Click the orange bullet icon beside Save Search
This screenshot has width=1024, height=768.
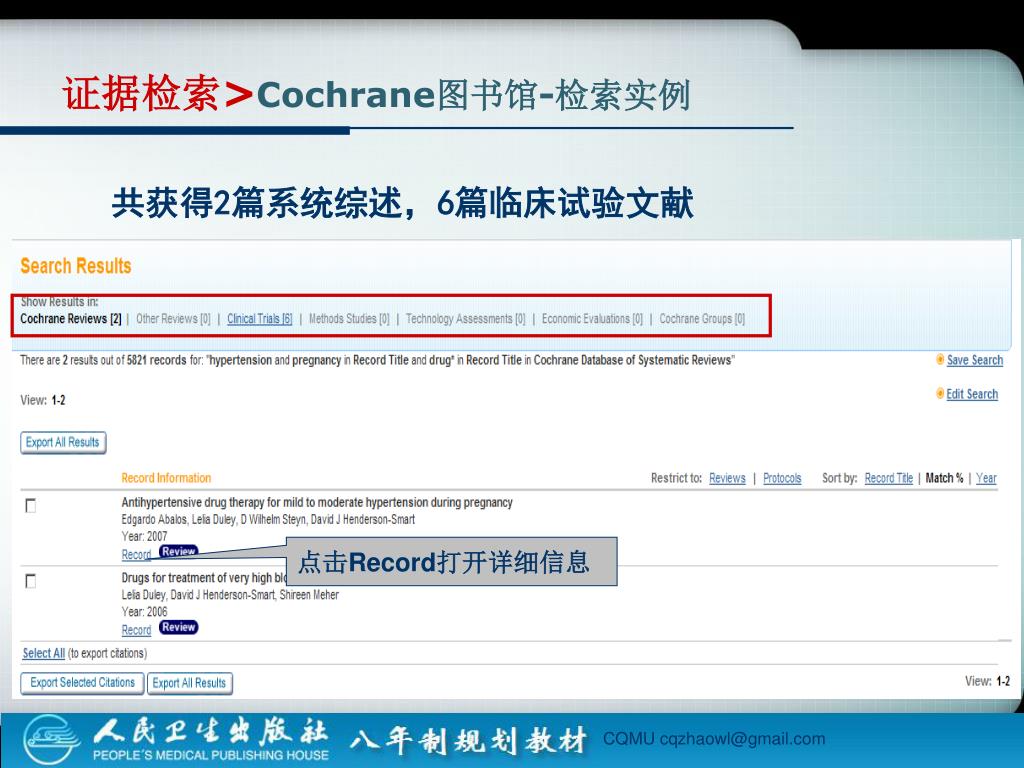pyautogui.click(x=940, y=359)
